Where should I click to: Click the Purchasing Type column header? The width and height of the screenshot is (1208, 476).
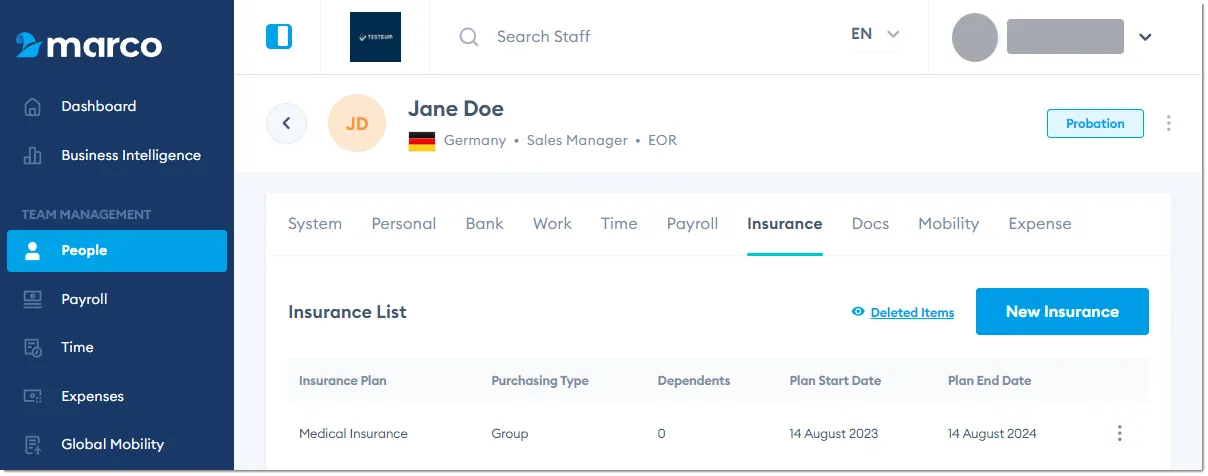(x=540, y=381)
